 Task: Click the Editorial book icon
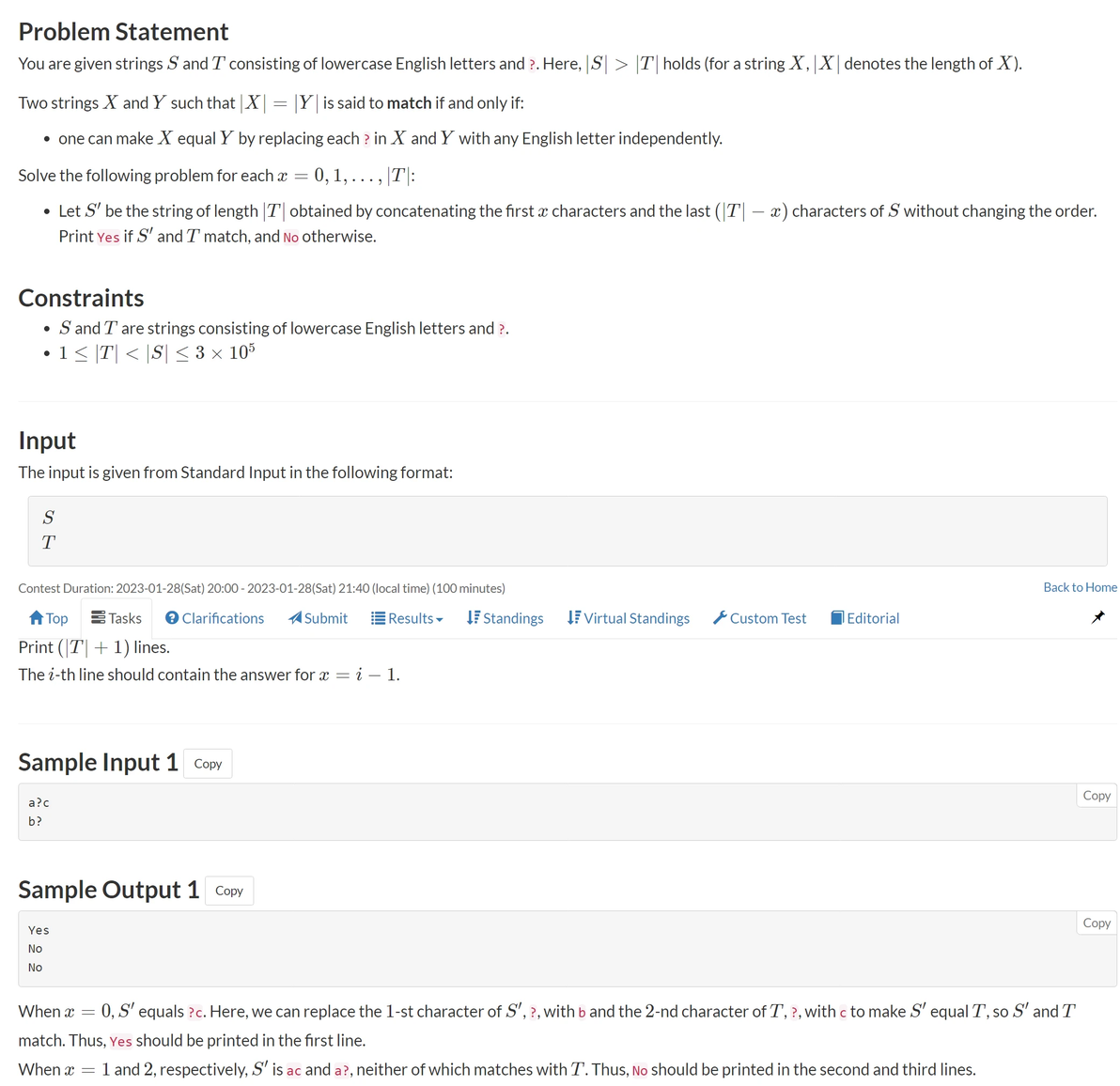point(837,618)
